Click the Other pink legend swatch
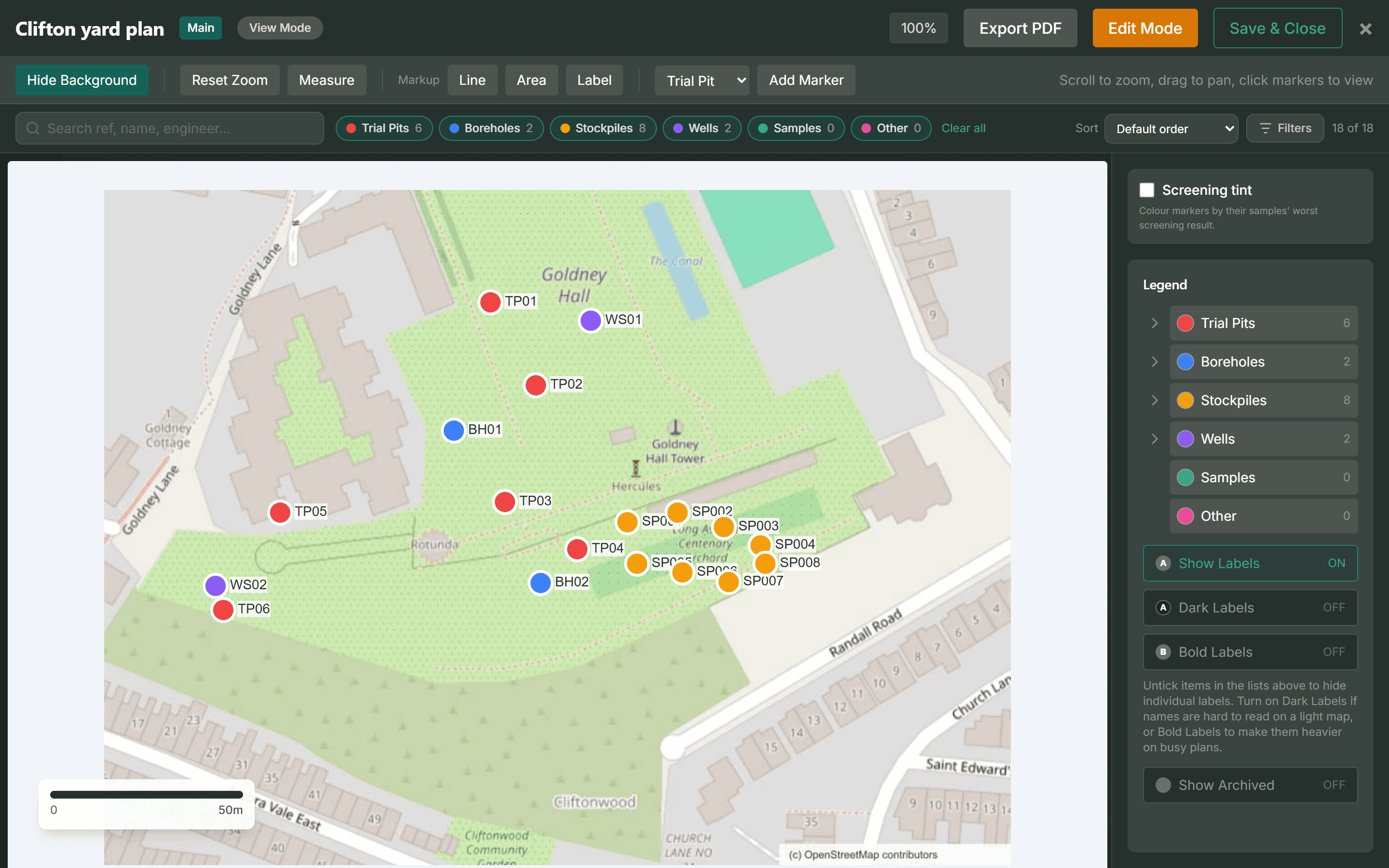The width and height of the screenshot is (1389, 868). click(x=1185, y=516)
